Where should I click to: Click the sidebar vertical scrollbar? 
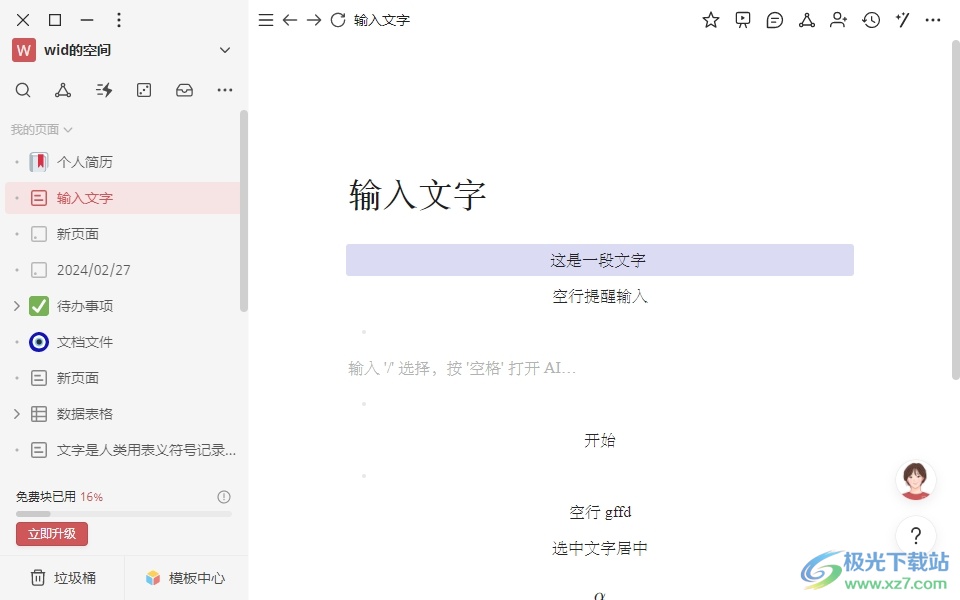244,211
